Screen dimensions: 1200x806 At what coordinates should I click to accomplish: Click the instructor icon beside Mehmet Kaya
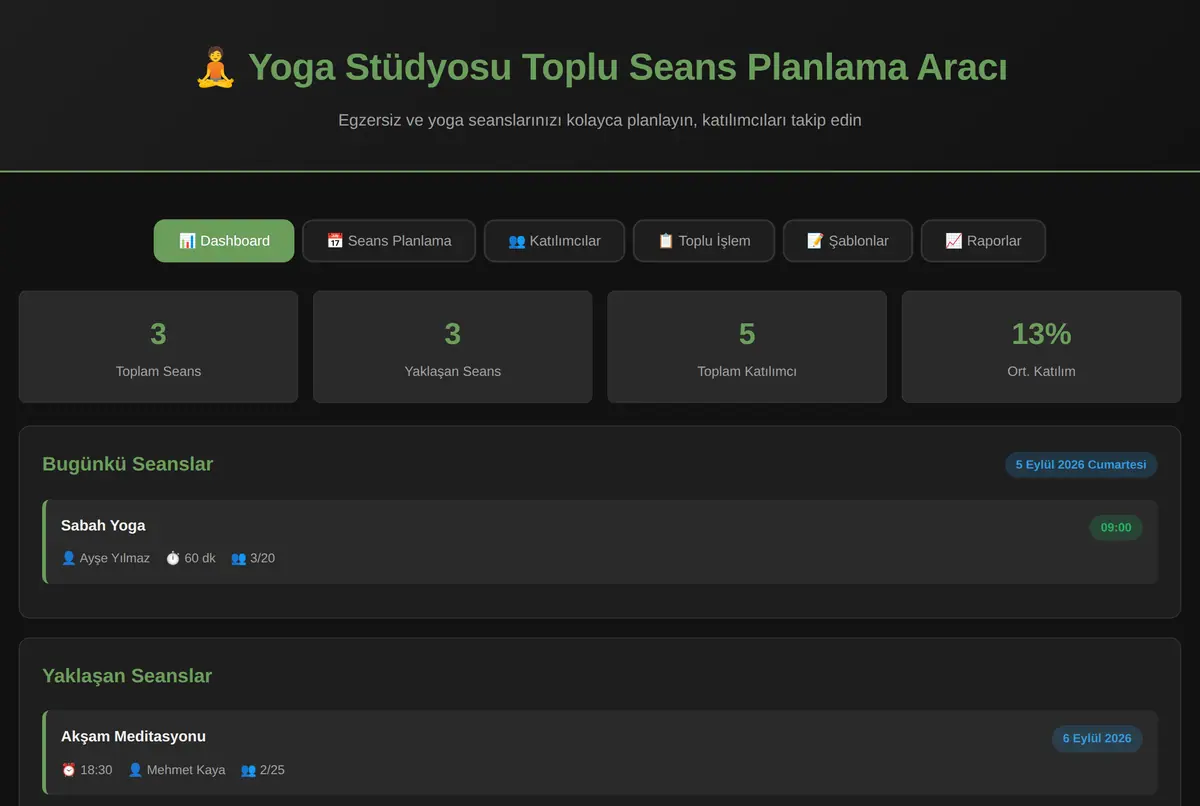pos(136,770)
